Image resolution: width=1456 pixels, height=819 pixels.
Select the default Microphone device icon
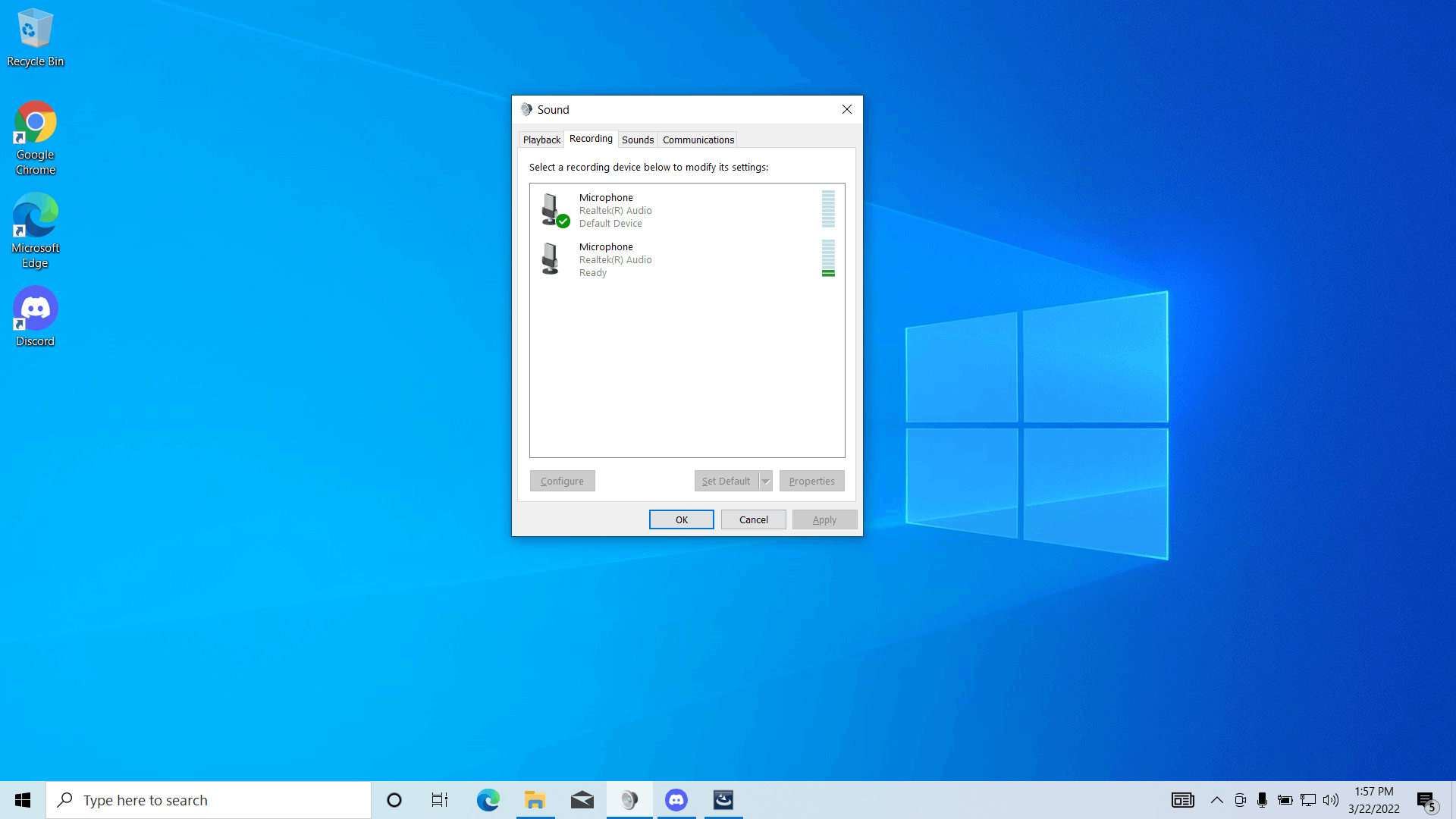point(552,209)
